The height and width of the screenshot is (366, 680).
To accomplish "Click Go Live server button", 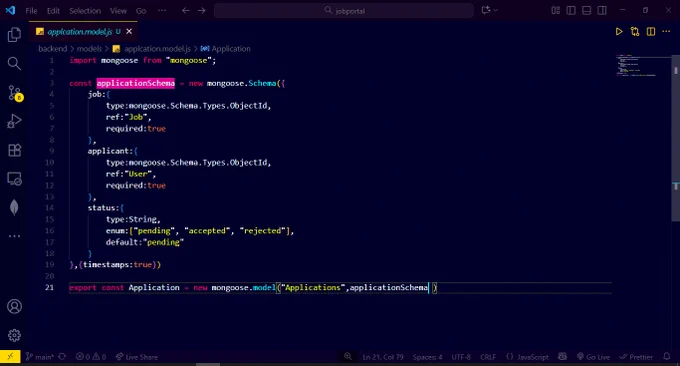I will 593,357.
